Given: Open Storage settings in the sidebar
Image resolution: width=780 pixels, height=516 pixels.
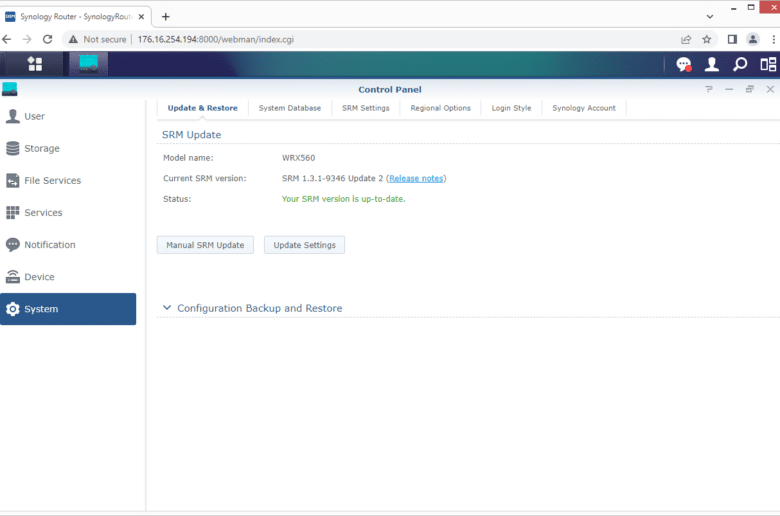Looking at the screenshot, I should 68,148.
